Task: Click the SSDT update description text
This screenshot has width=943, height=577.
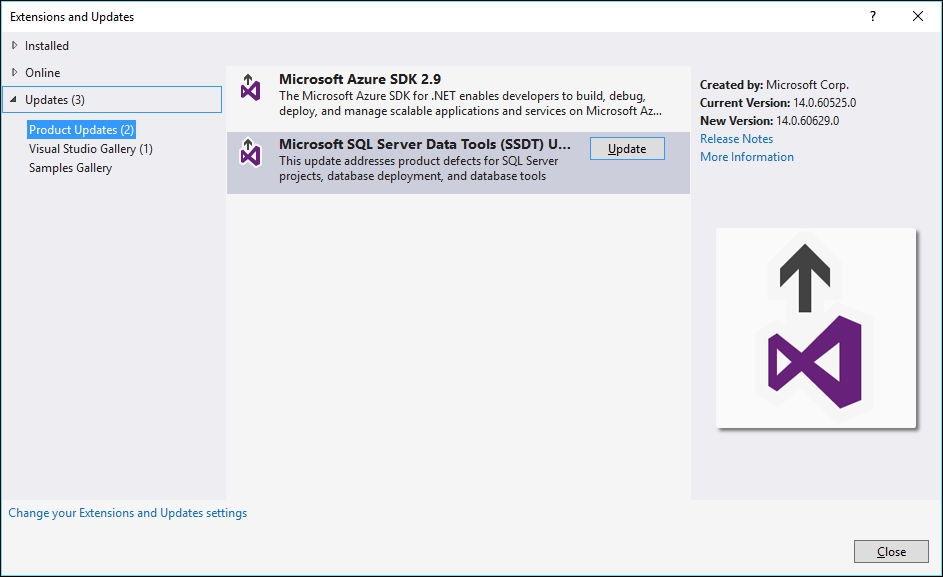Action: point(419,168)
